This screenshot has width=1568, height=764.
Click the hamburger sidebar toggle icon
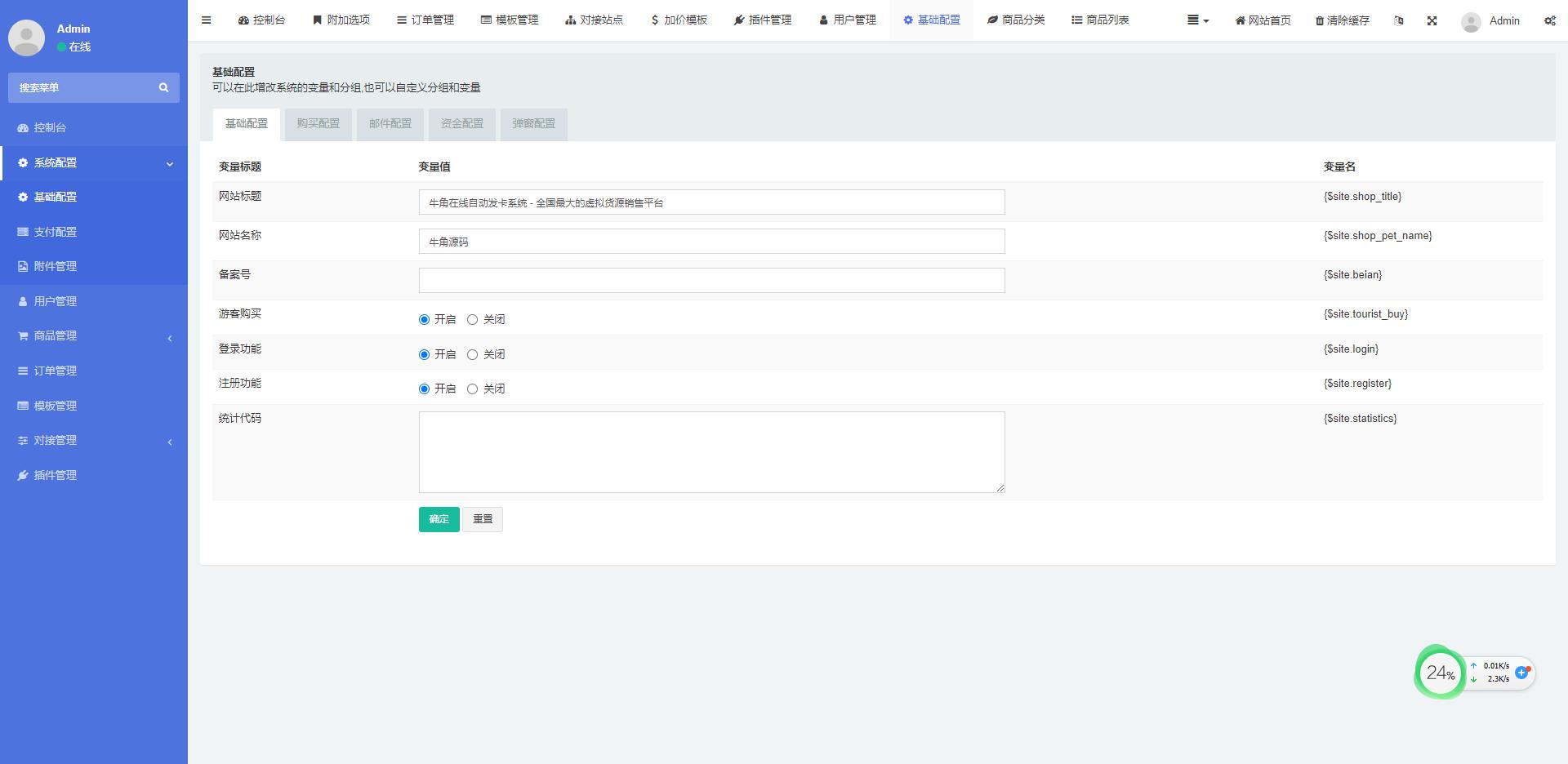tap(206, 20)
